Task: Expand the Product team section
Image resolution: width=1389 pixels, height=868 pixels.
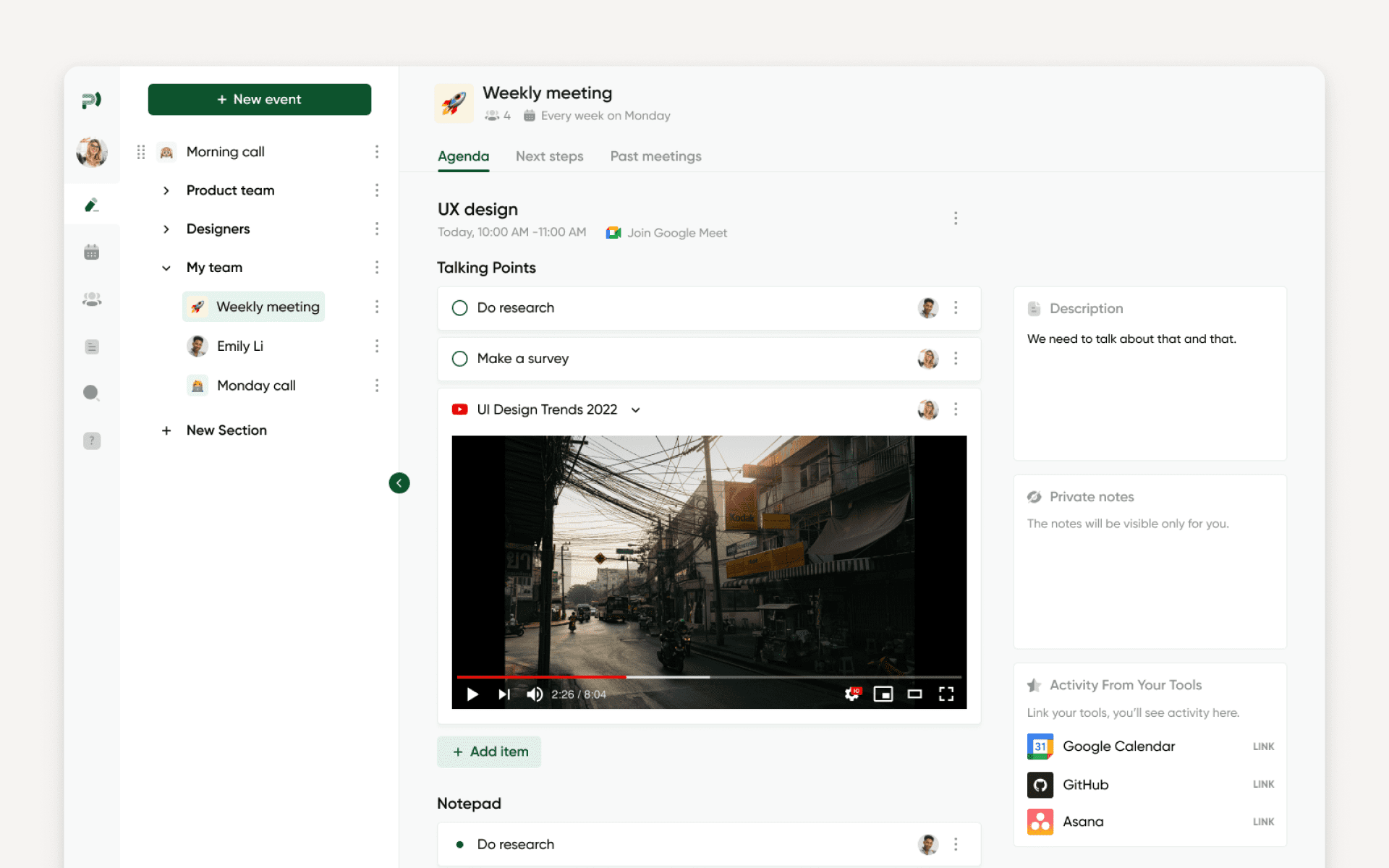Action: coord(166,190)
